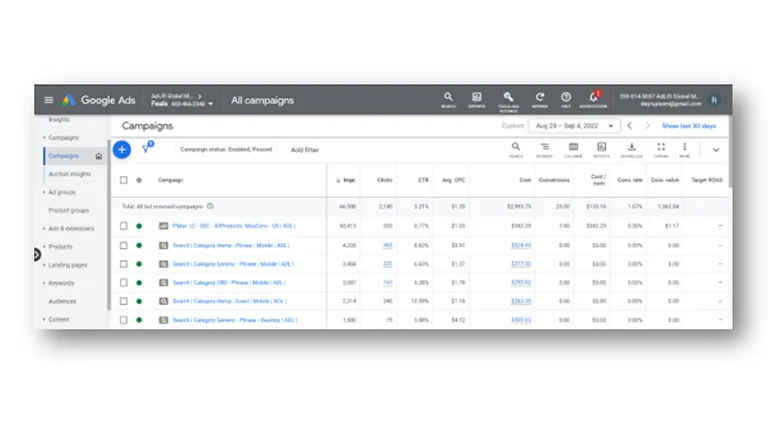Check Category Hemp Exact Mobile campaign checkbox

123,301
